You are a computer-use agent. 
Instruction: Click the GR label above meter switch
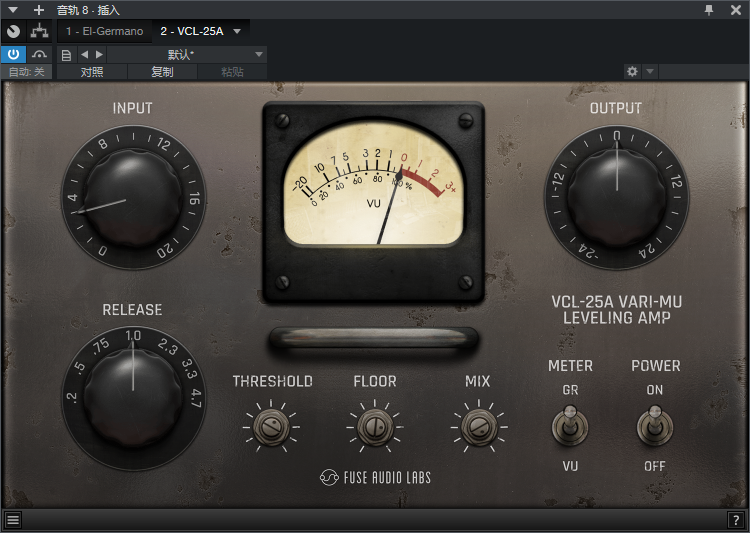(x=570, y=390)
